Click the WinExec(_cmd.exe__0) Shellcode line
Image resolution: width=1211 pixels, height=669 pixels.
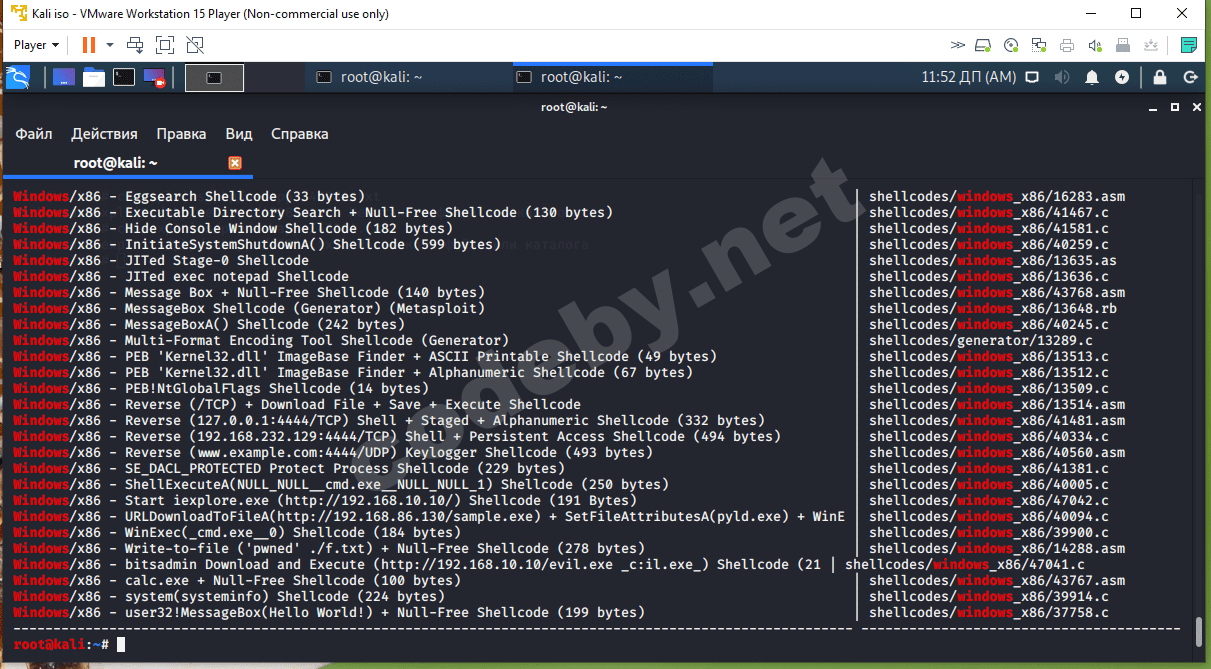pos(237,532)
